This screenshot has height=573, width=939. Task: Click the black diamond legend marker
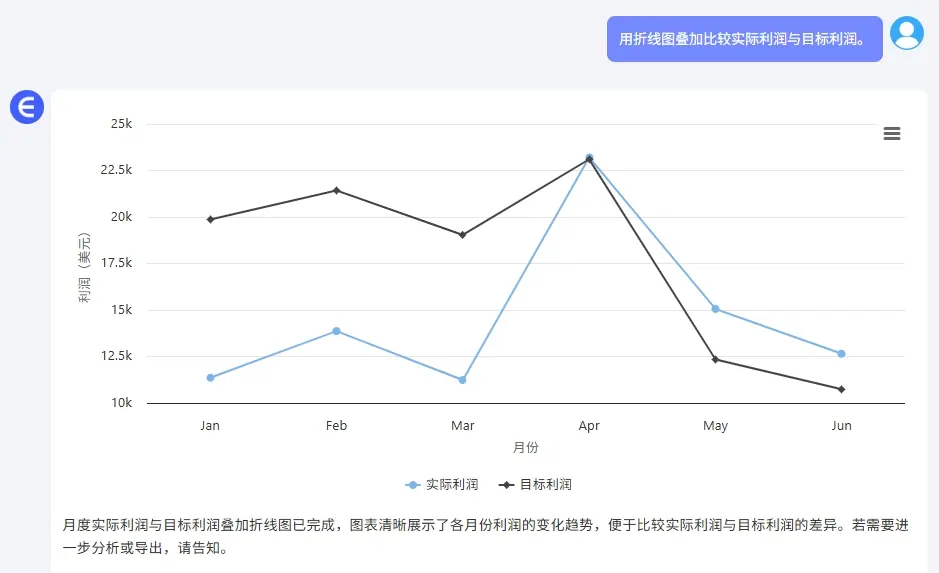click(507, 485)
